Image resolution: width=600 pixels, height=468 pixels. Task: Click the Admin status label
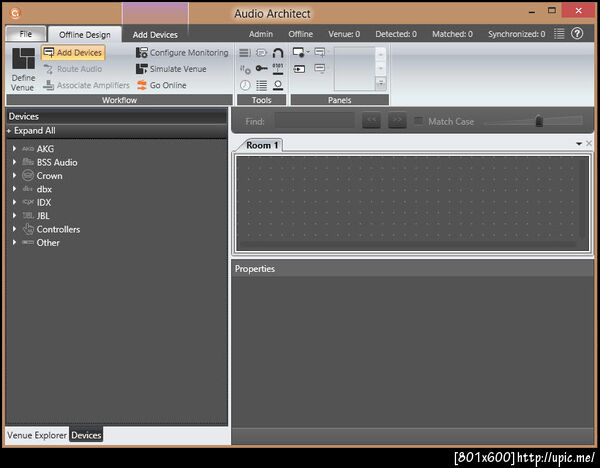click(261, 34)
